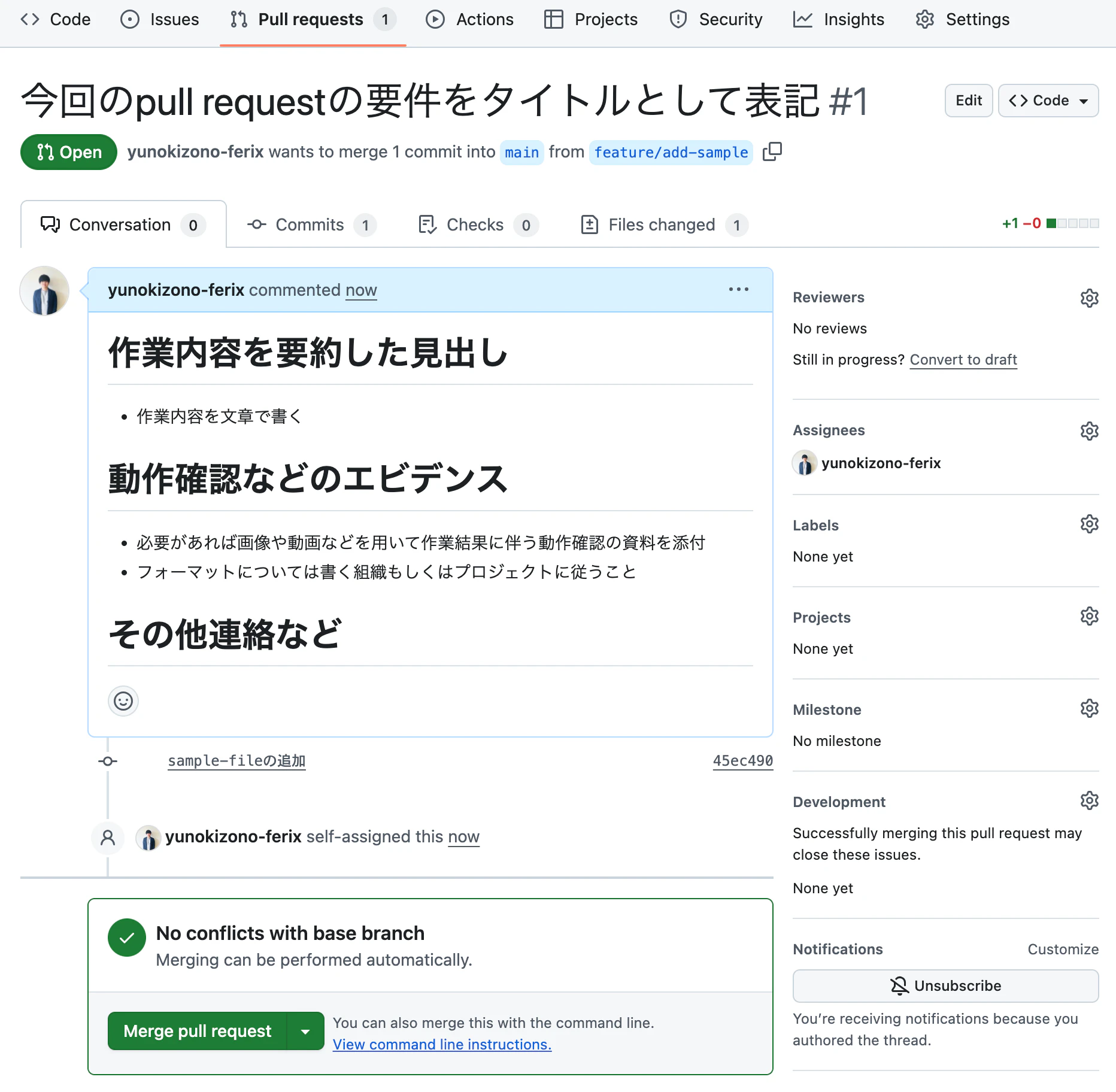The height and width of the screenshot is (1092, 1116).
Task: Switch to the Conversation tab
Action: tap(123, 225)
